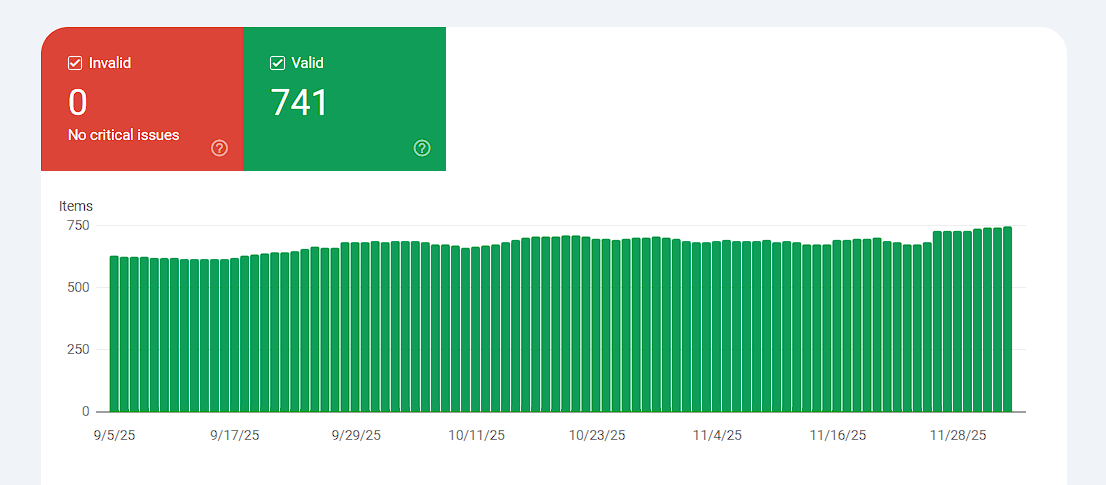Click the 9/5/25 date label
Image resolution: width=1106 pixels, height=485 pixels.
[114, 436]
